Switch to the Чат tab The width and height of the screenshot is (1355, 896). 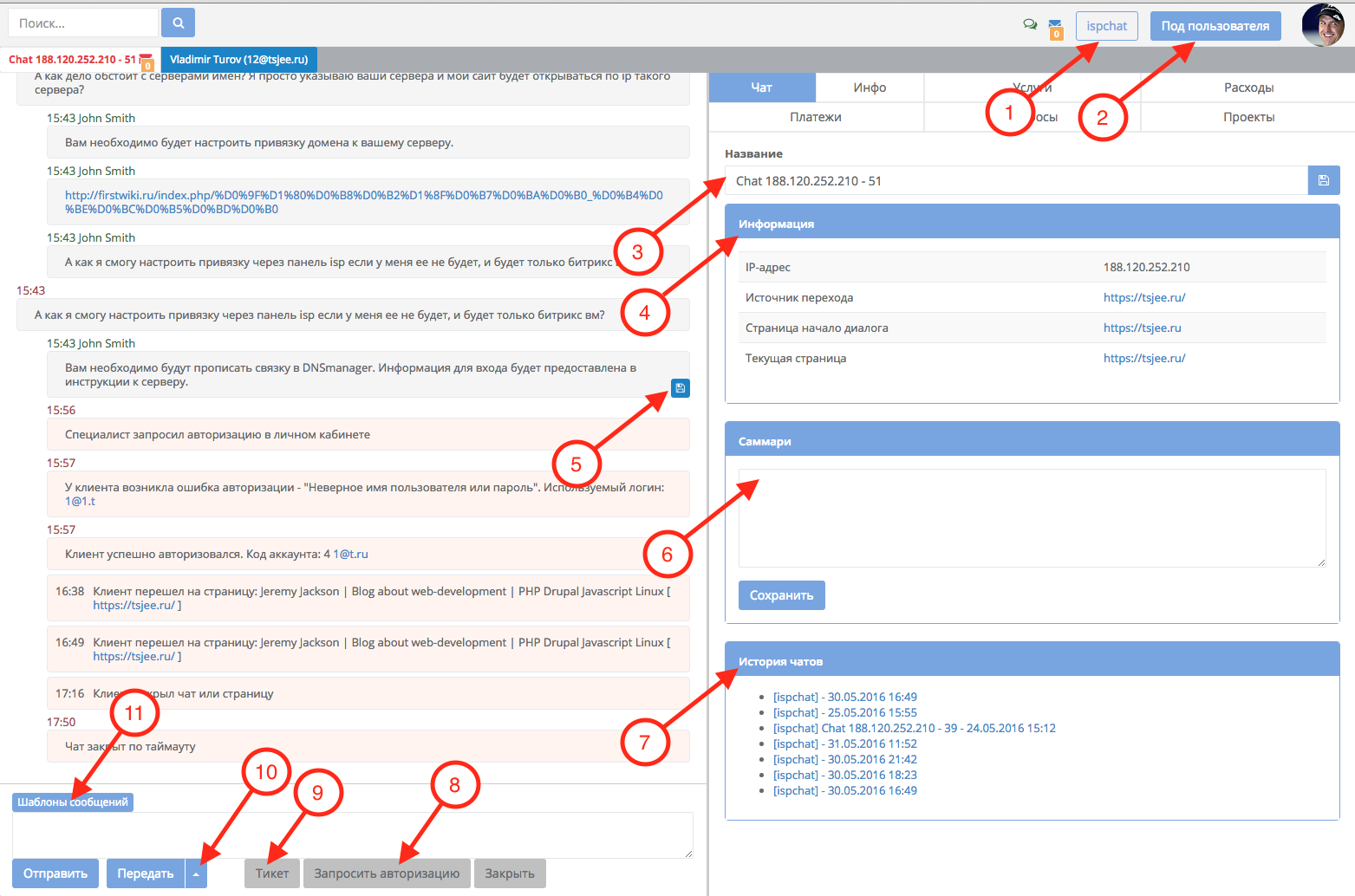[x=762, y=88]
